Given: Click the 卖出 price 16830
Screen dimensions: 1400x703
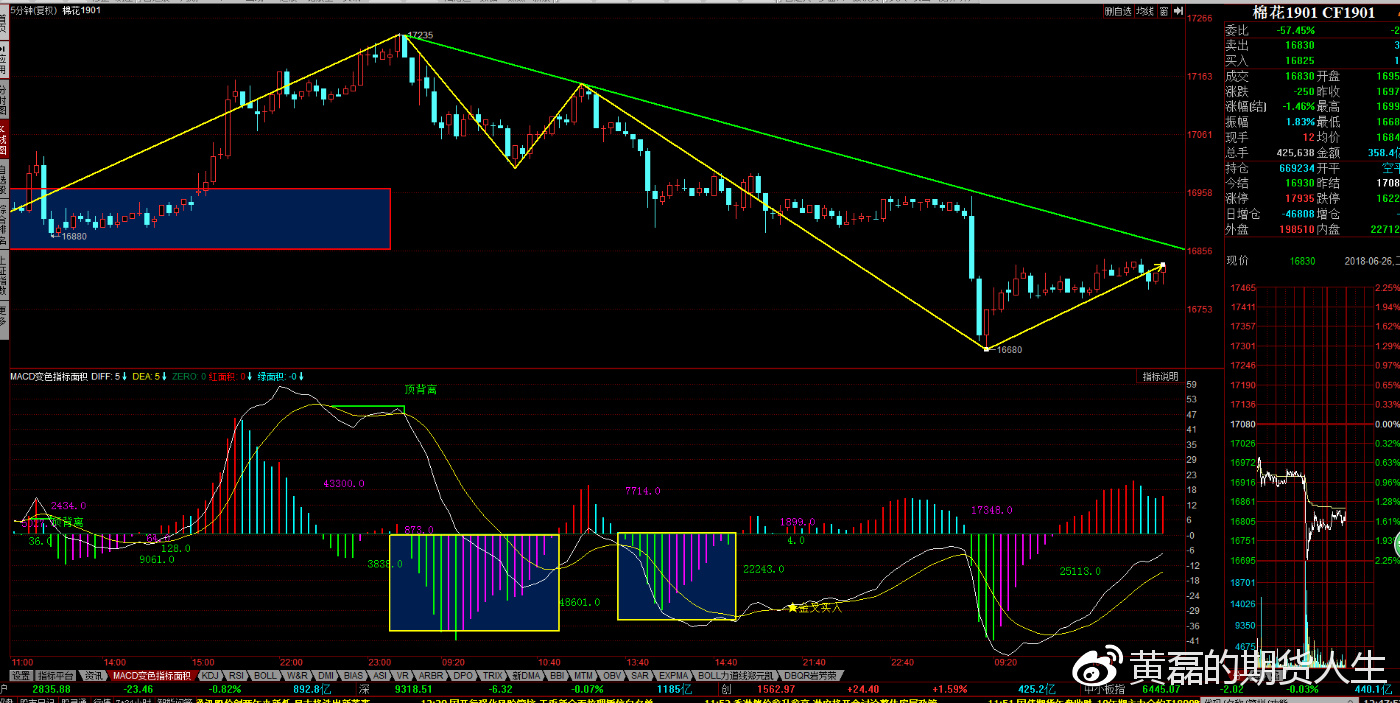Looking at the screenshot, I should click(x=1301, y=46).
